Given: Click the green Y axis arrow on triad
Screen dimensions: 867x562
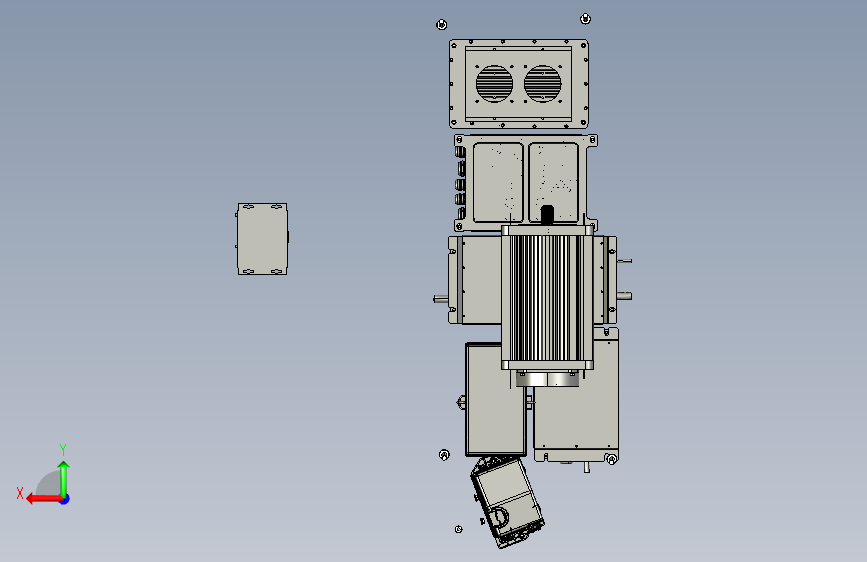Looking at the screenshot, I should click(x=64, y=478).
